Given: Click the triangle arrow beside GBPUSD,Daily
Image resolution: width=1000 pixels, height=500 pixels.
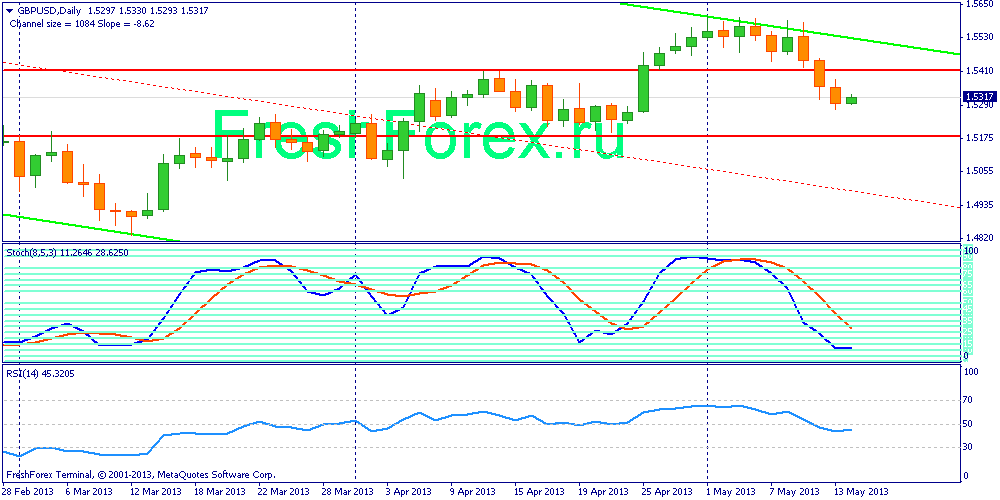Looking at the screenshot, I should coord(10,9).
